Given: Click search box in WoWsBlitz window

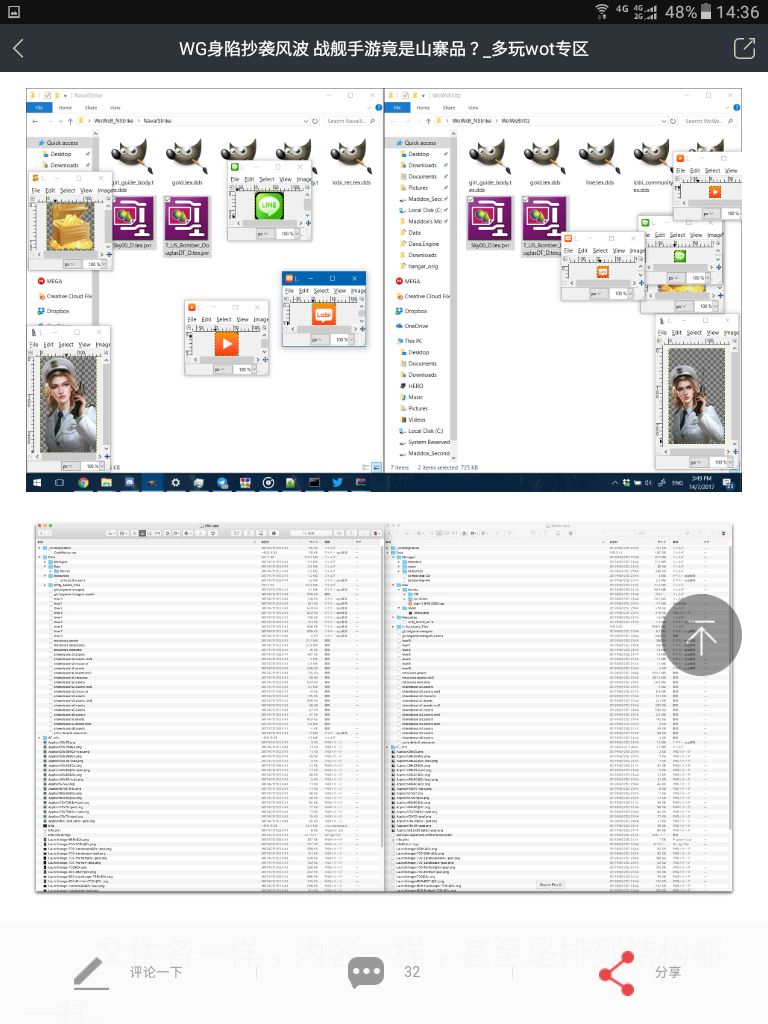Looking at the screenshot, I should (x=709, y=121).
